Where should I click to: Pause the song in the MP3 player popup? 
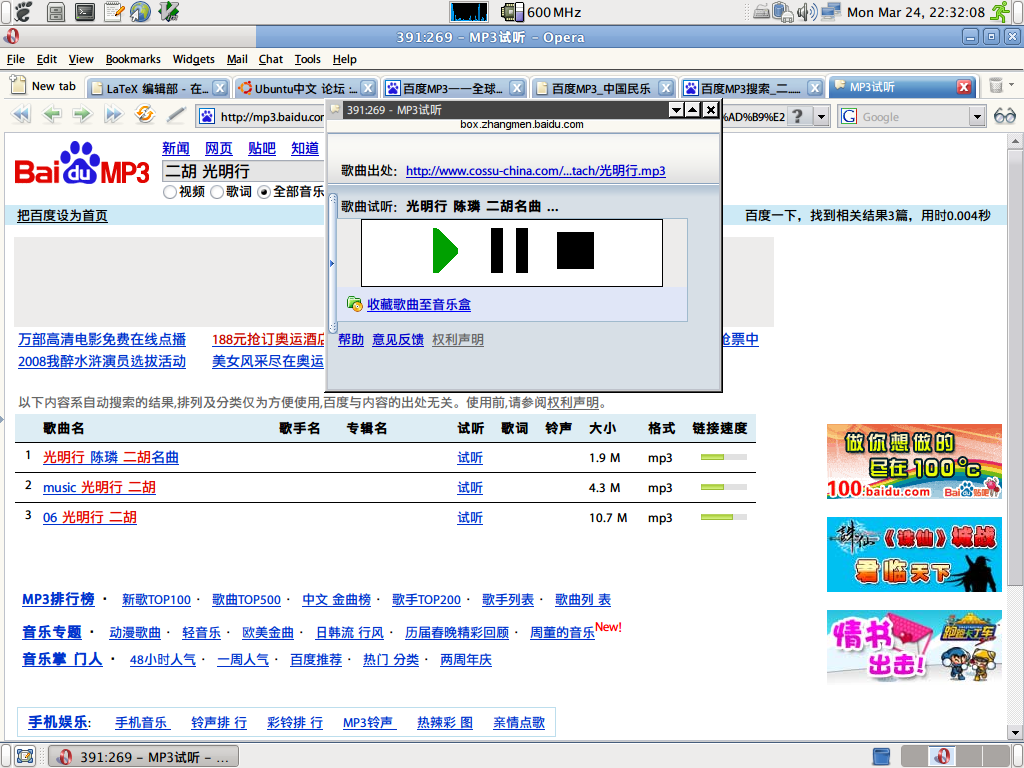coord(509,251)
